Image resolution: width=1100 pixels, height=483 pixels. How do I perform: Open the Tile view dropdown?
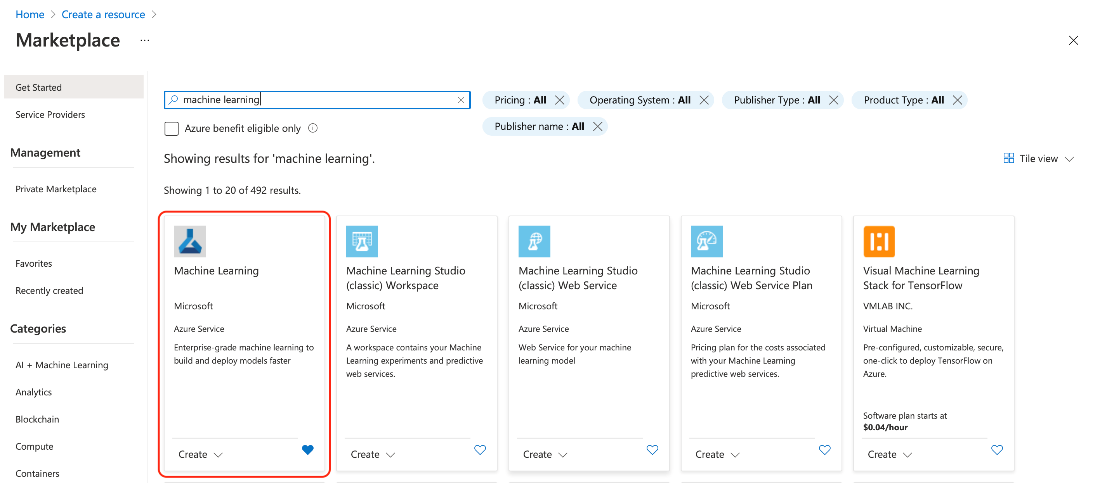(x=1039, y=159)
